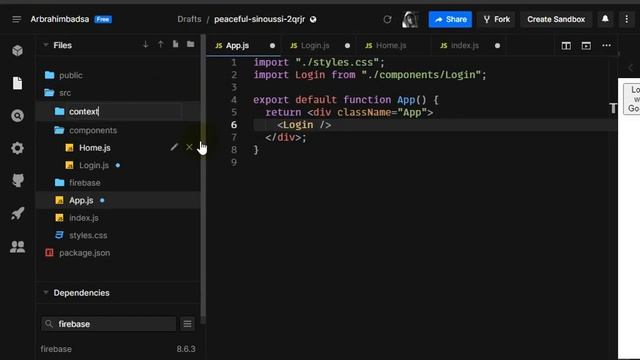
Task: Close unsaved App.js tab dot
Action: [x=272, y=46]
